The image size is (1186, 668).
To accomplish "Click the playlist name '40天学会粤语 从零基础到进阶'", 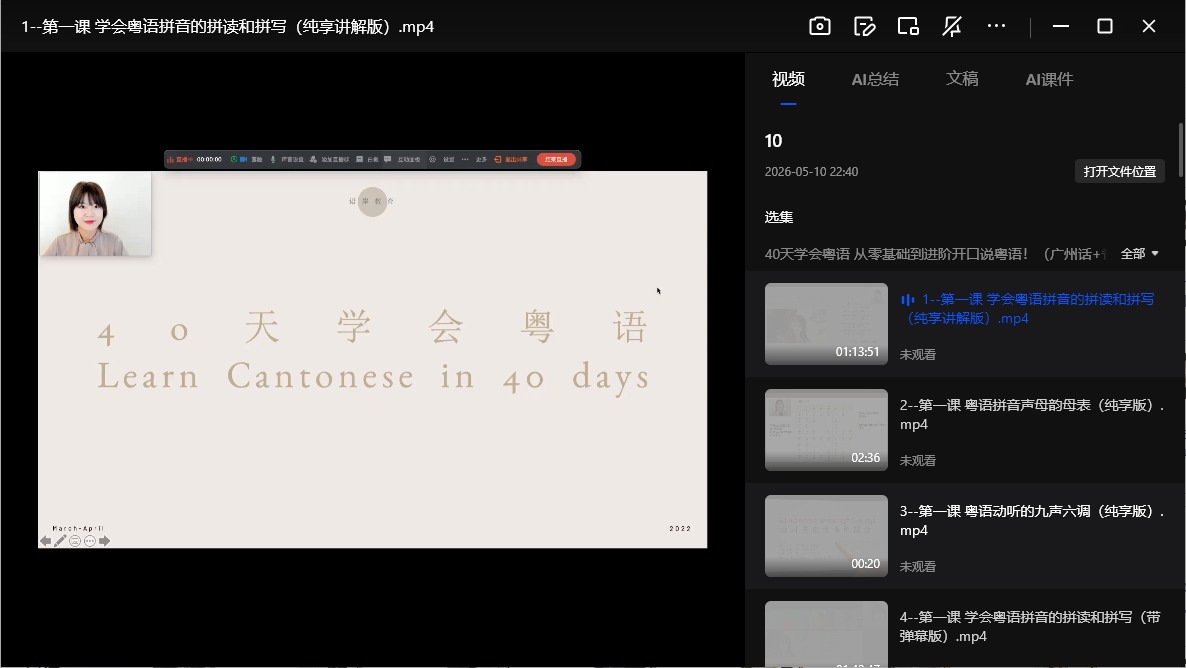I will 935,254.
